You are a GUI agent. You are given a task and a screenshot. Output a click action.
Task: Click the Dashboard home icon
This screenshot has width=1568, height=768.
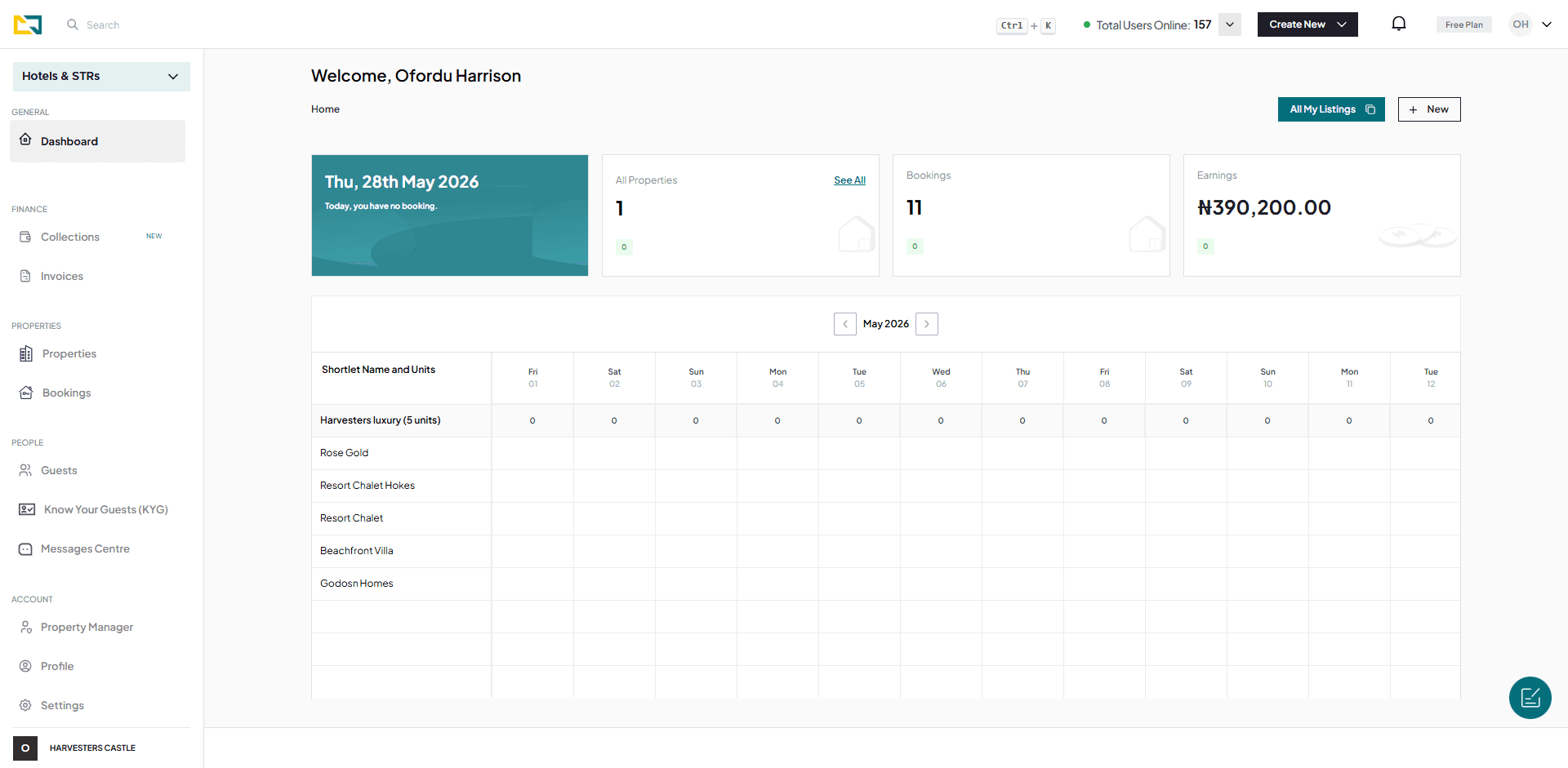25,140
